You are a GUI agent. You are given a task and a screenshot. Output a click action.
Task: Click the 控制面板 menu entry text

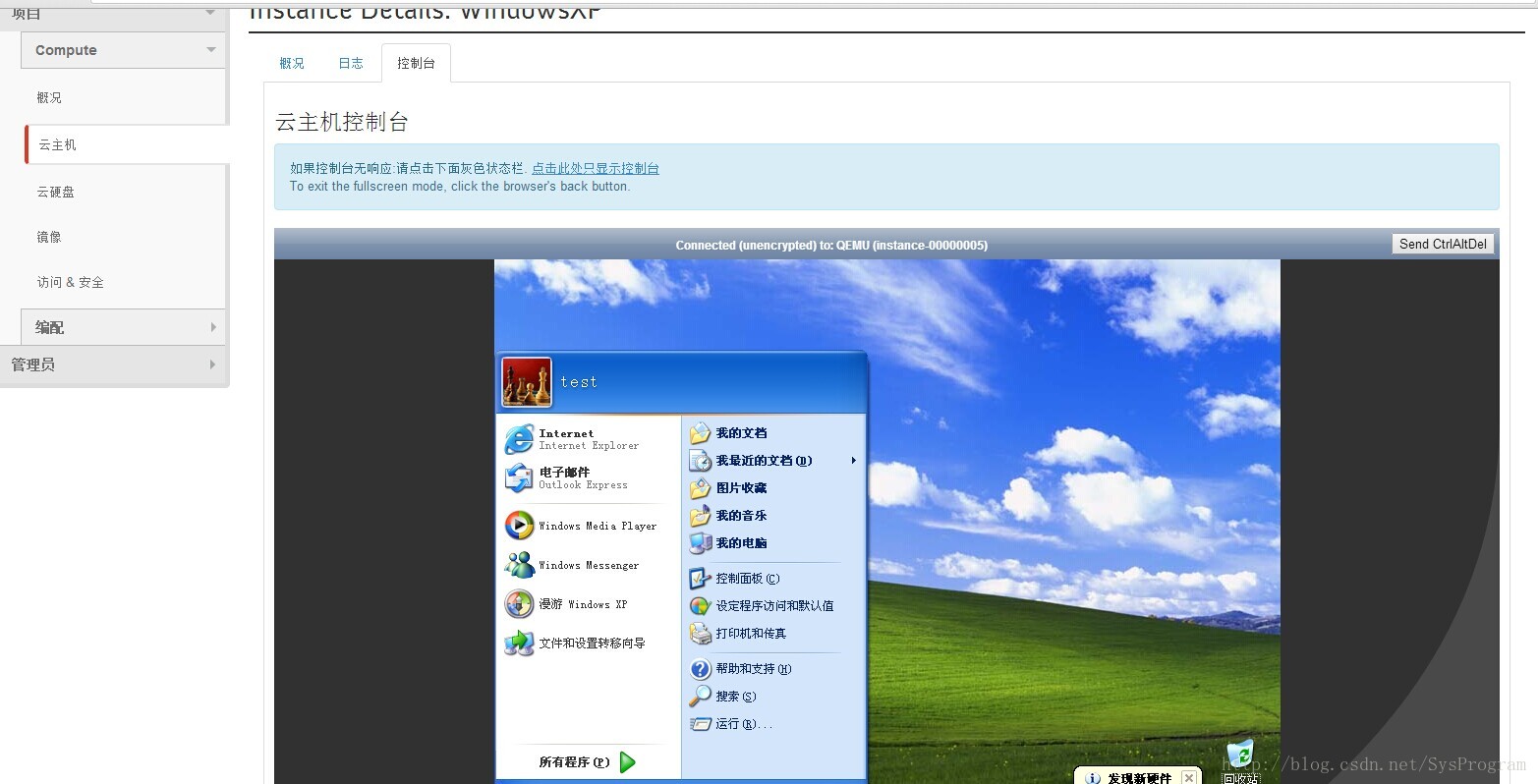pyautogui.click(x=748, y=579)
